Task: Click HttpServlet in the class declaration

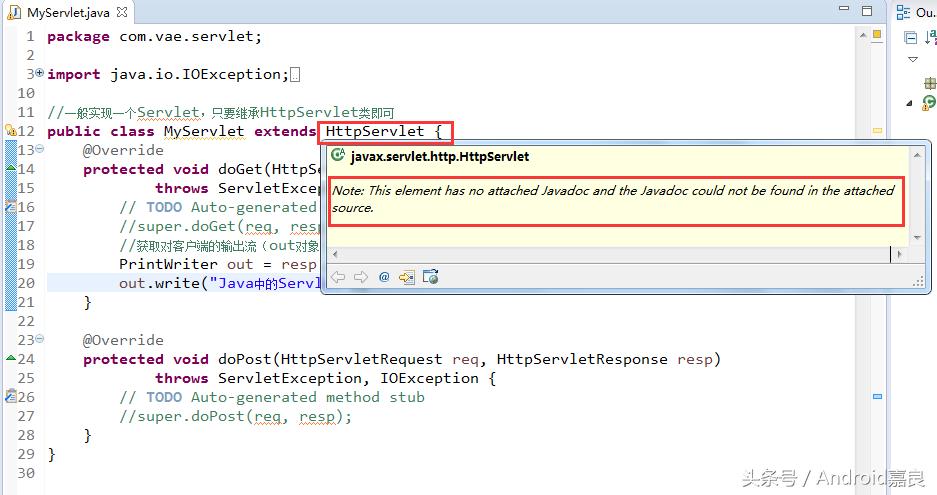Action: 375,131
